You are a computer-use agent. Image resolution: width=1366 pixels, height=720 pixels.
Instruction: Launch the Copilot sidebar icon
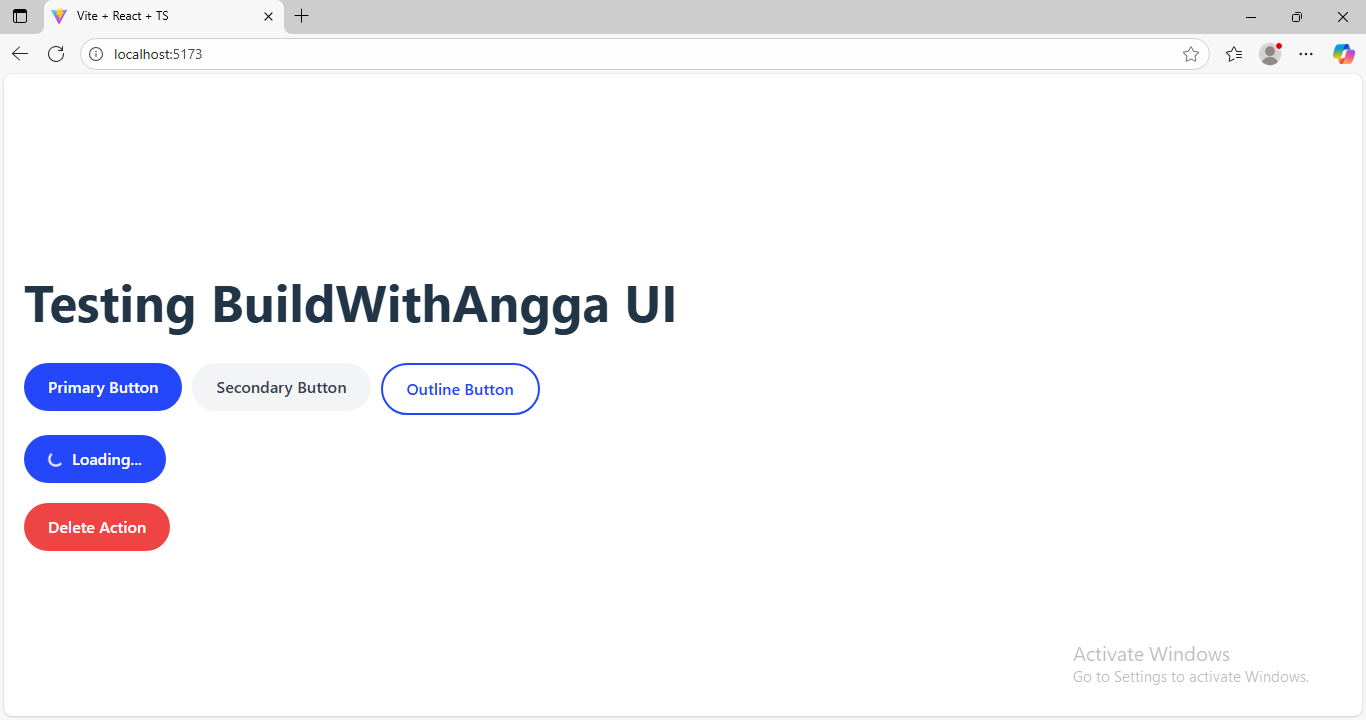1343,54
